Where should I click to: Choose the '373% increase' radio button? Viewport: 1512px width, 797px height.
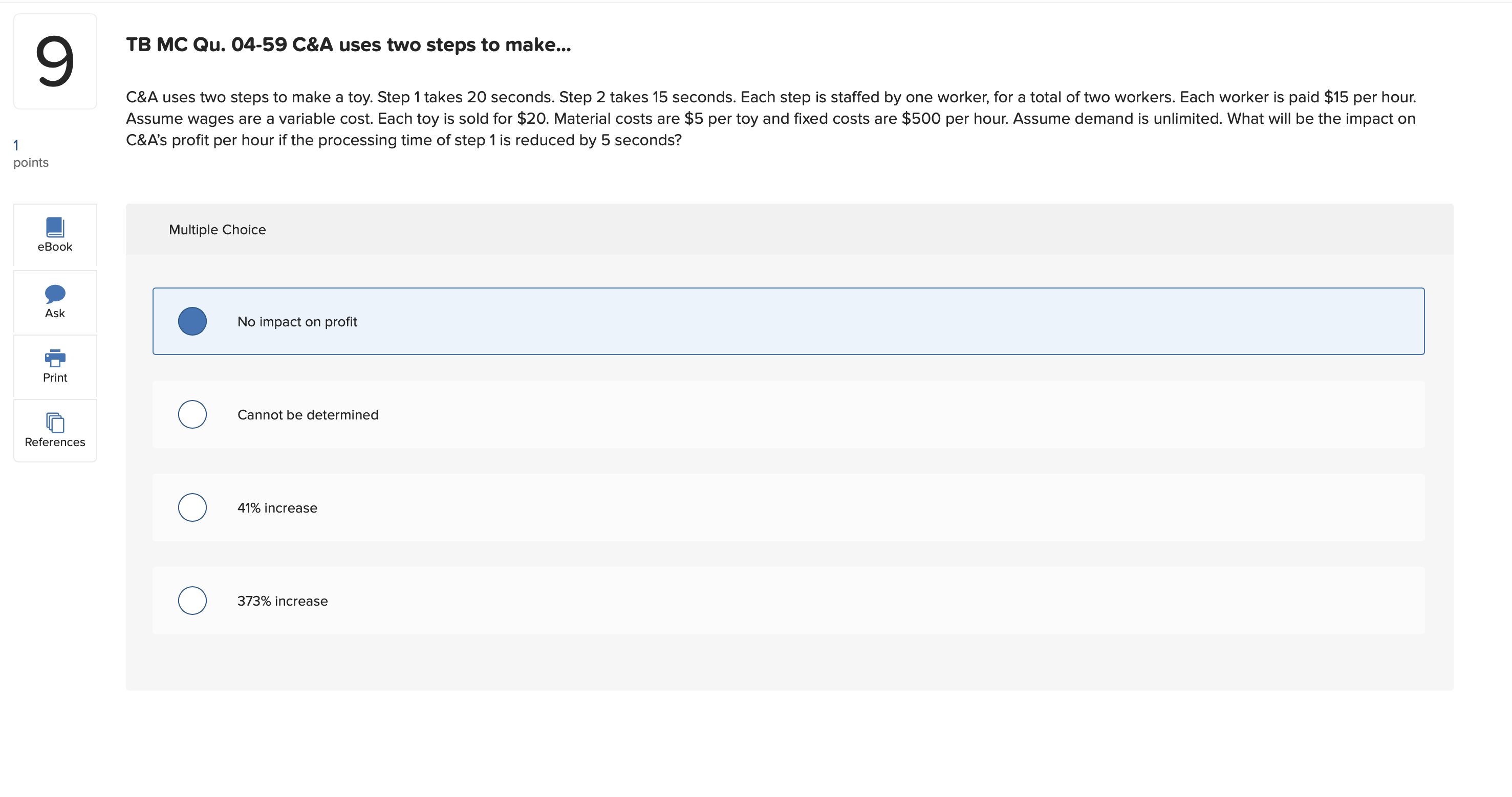coord(192,601)
